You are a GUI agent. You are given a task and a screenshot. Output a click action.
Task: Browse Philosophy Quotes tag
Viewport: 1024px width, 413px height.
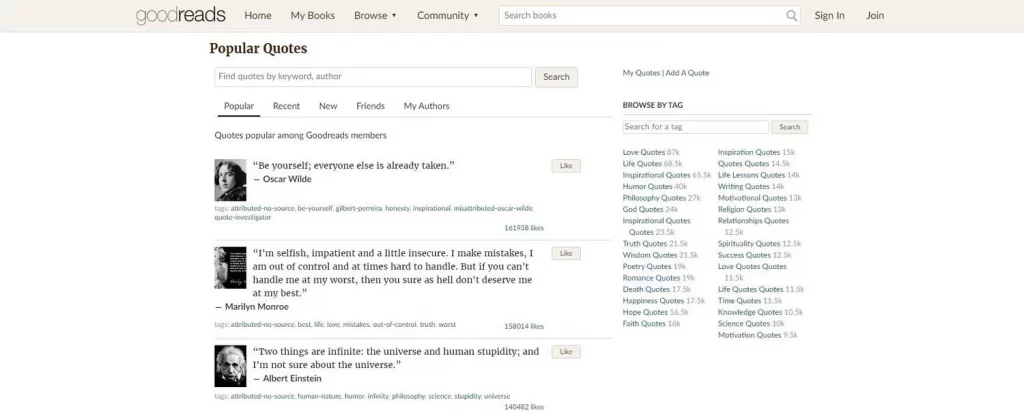(x=654, y=198)
